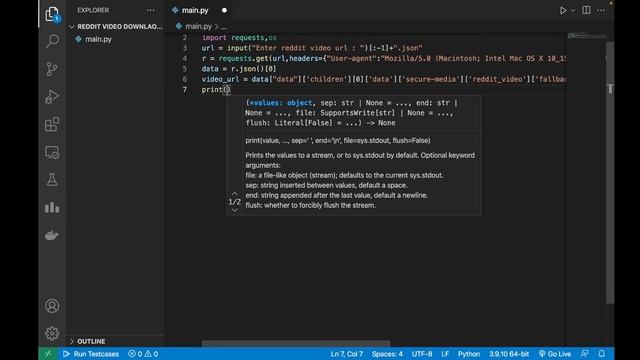Open notifications bell icon

(602, 354)
